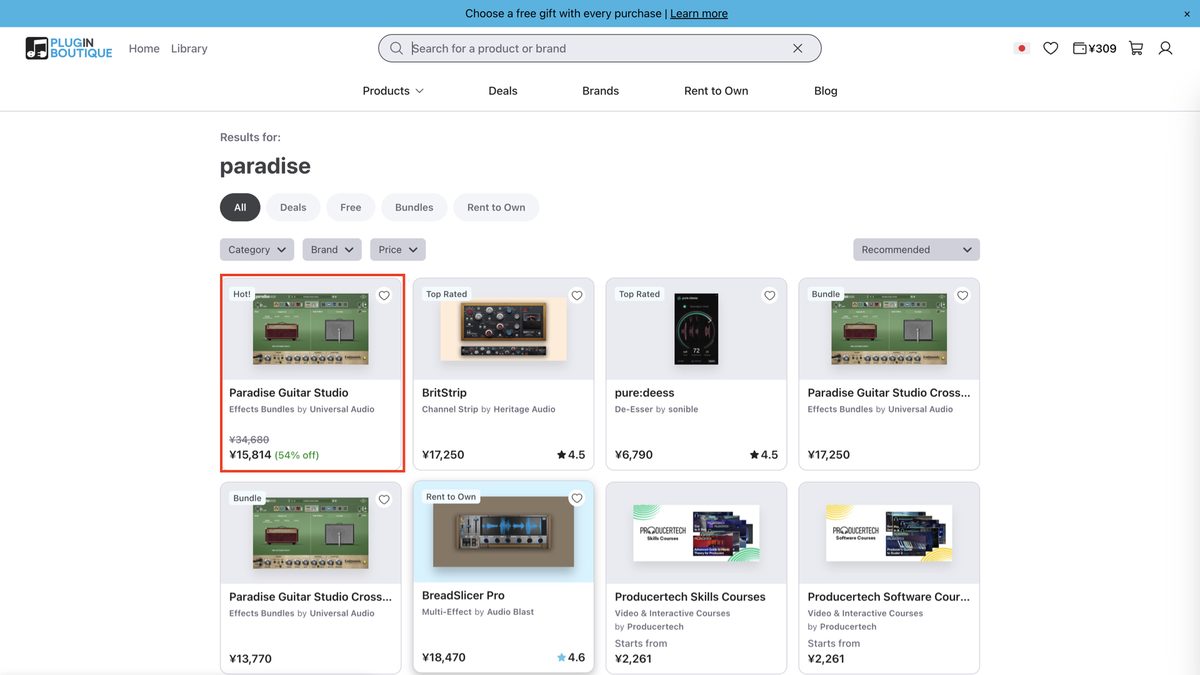The width and height of the screenshot is (1200, 675).
Task: Open the Blog navigation item
Action: (826, 91)
